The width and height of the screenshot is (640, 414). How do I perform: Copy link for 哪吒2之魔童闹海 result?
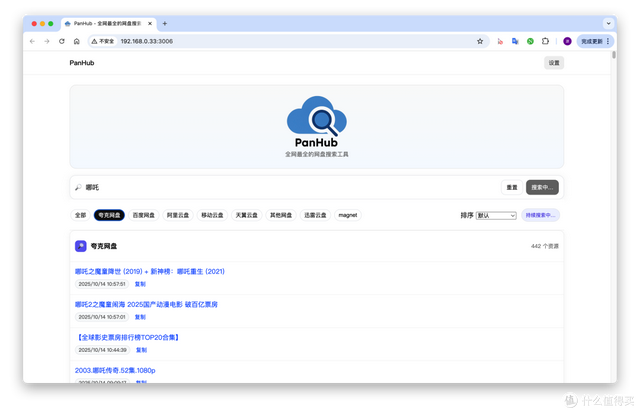tap(140, 317)
